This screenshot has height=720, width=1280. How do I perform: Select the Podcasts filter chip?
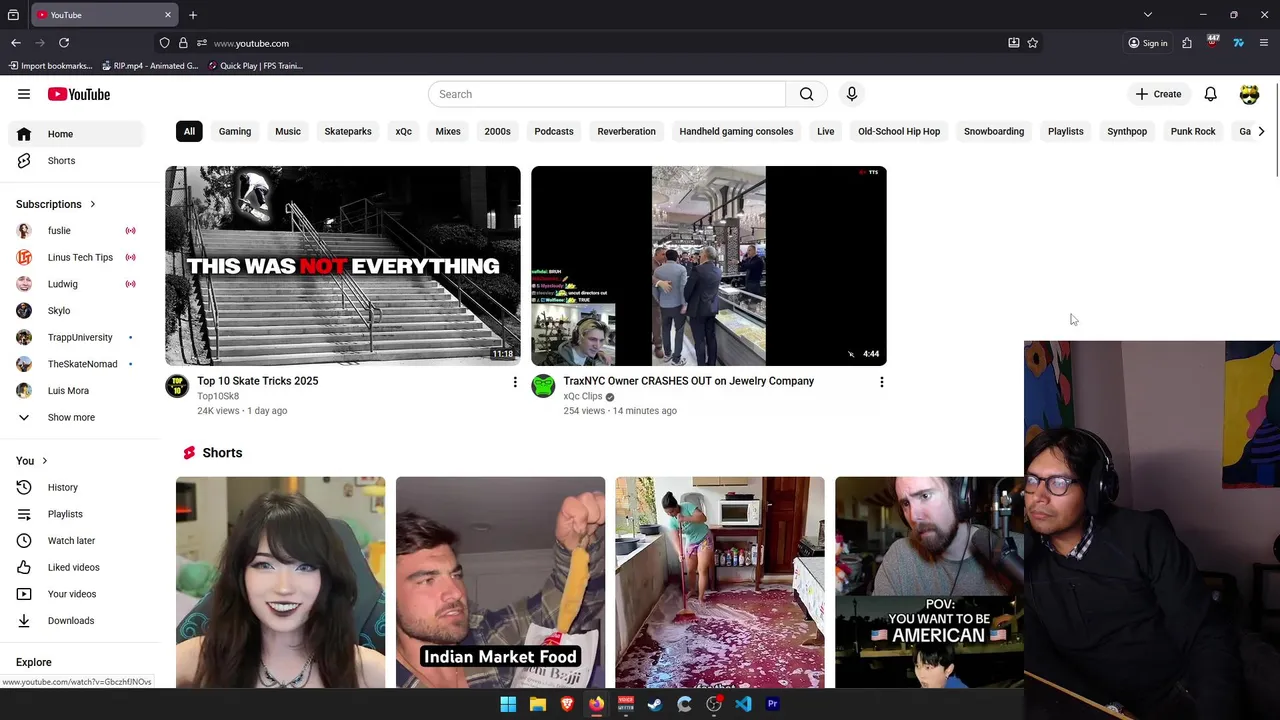554,131
